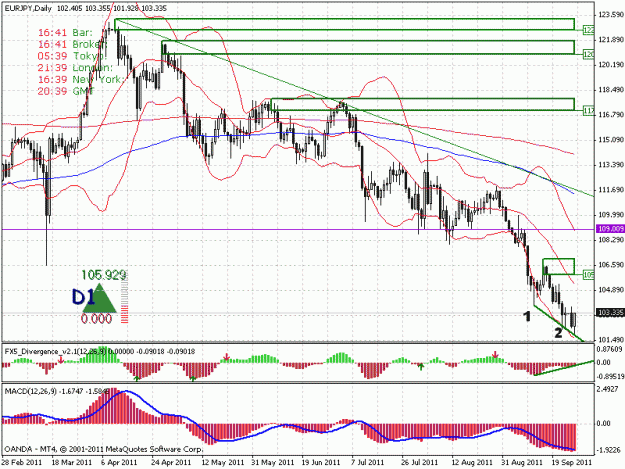Viewport: 625px width, 469px height.
Task: Click the 116.790 price axis label
Action: [611, 115]
